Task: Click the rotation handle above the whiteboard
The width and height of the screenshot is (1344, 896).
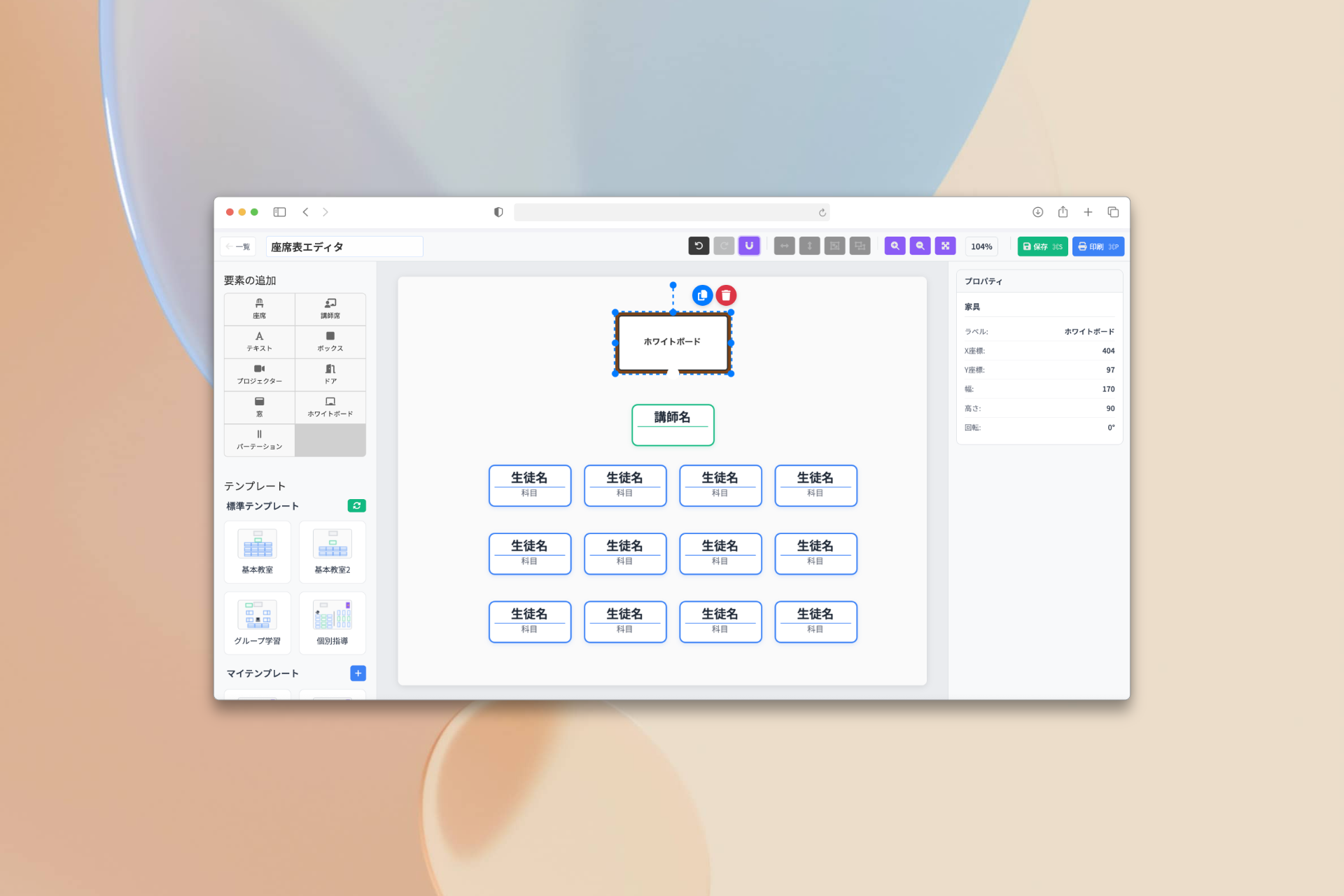Action: point(673,285)
